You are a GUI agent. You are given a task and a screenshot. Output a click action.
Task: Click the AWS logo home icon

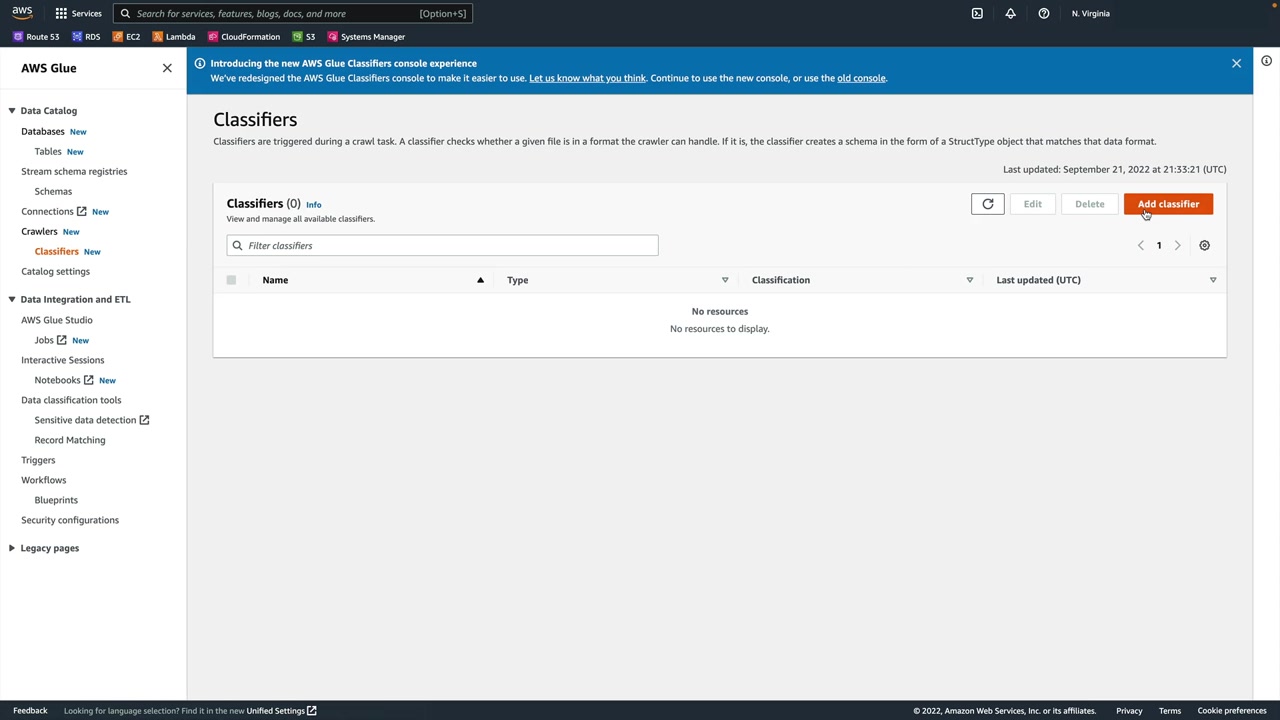[x=22, y=13]
